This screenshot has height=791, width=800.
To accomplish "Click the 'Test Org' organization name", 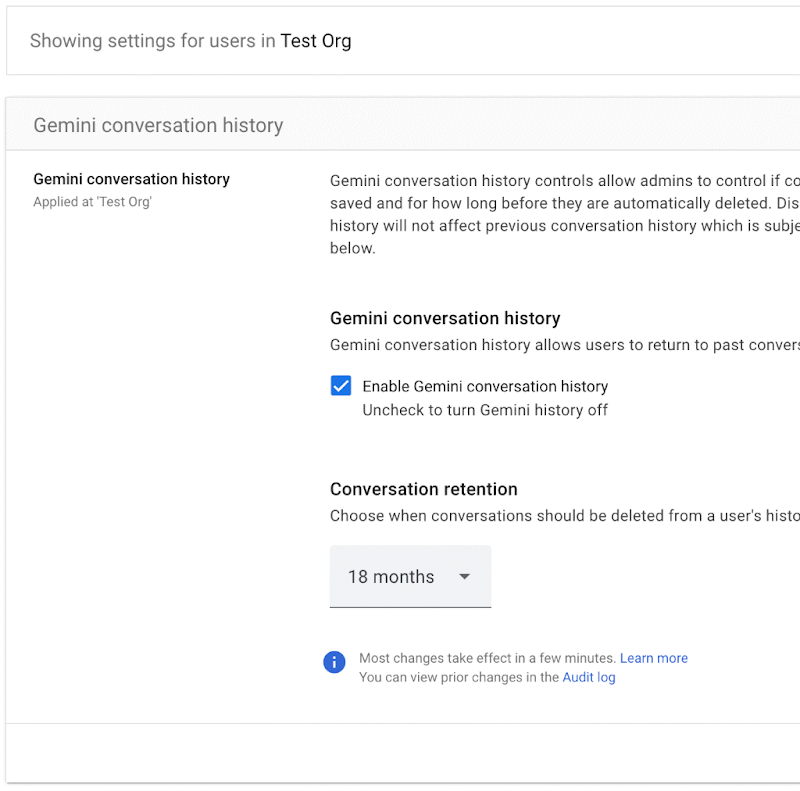I will [x=315, y=41].
